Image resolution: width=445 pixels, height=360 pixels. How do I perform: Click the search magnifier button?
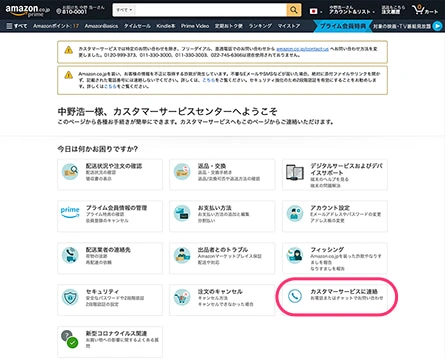click(x=294, y=10)
